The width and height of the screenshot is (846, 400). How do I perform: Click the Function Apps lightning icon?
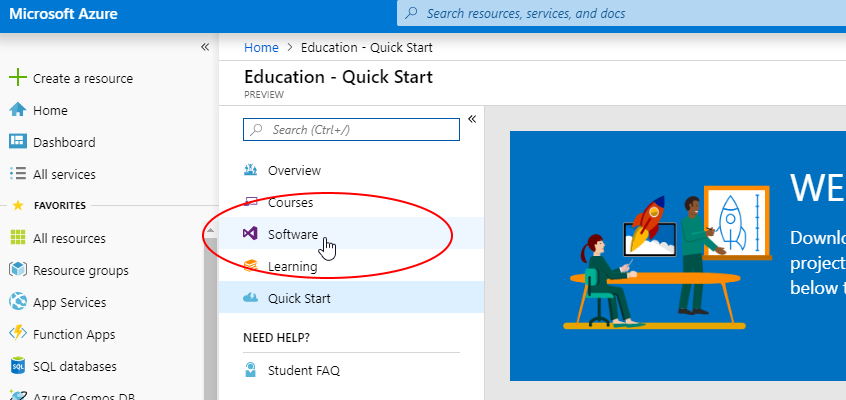(18, 334)
